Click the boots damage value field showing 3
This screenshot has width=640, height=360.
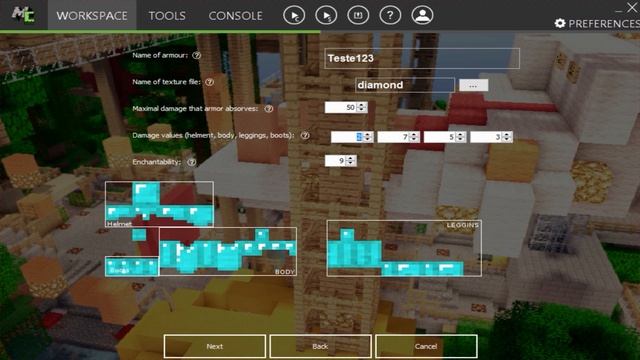[486, 137]
